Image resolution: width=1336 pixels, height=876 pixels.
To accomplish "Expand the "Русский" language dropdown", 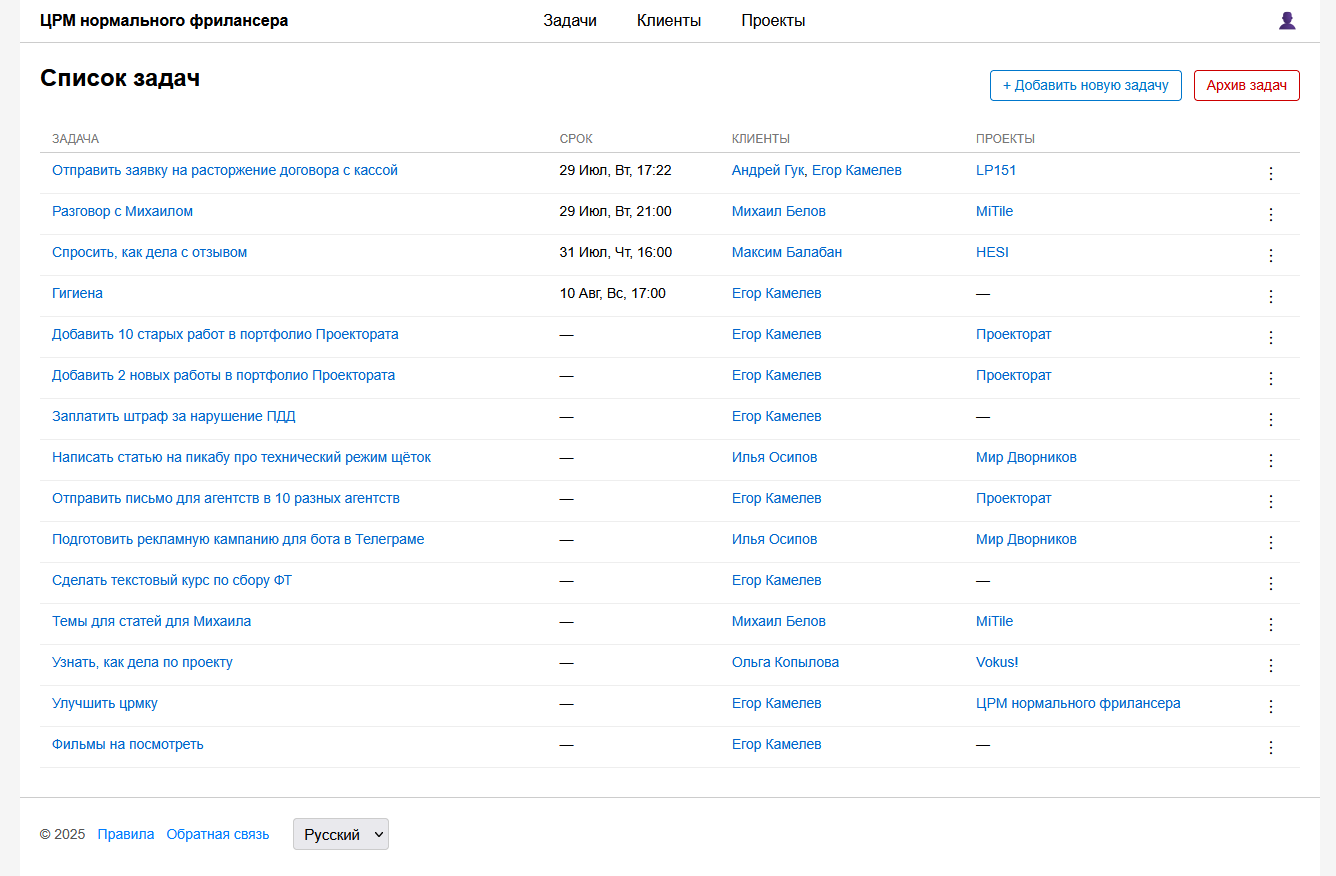I will (x=340, y=834).
